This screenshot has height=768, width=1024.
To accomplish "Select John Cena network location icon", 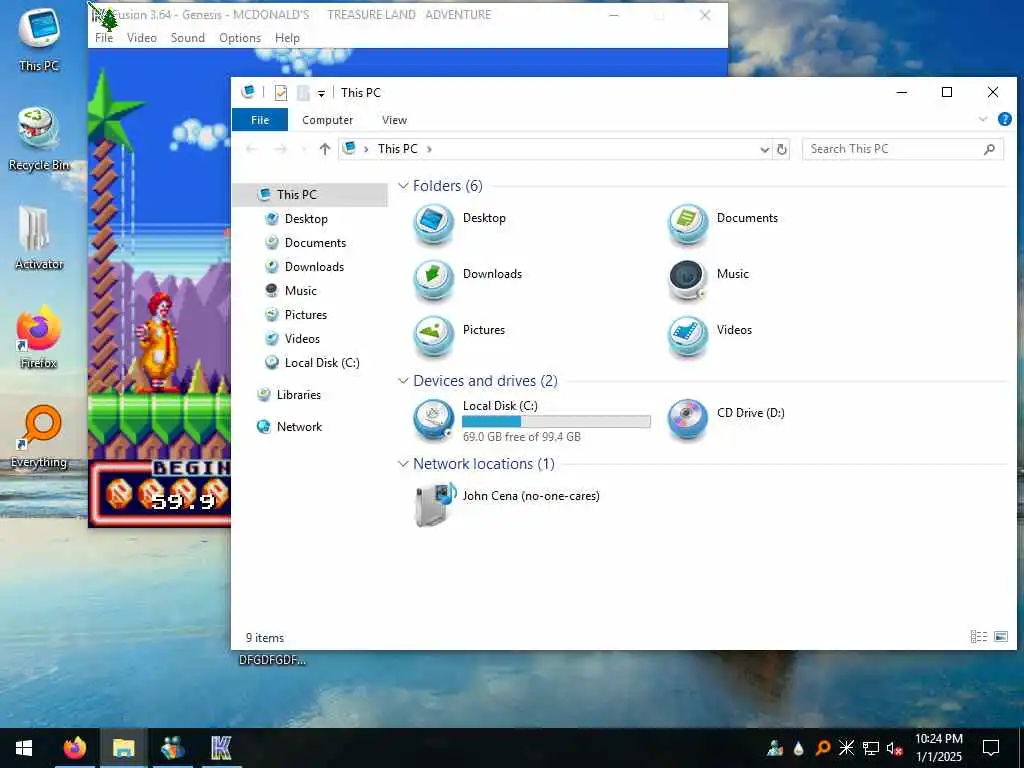I will [x=435, y=504].
